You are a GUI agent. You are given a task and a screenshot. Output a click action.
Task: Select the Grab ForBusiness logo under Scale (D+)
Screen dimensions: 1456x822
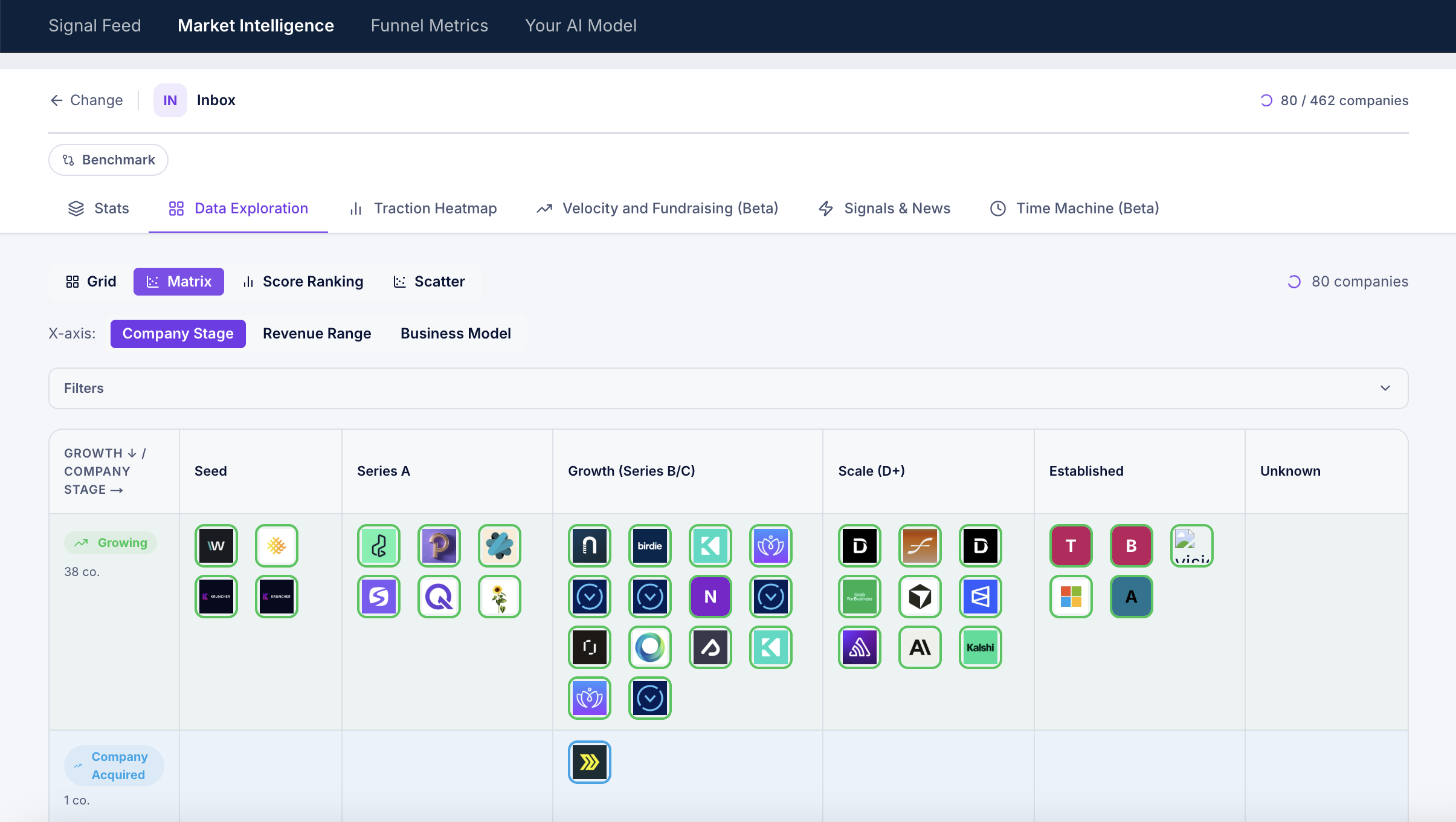click(x=859, y=597)
